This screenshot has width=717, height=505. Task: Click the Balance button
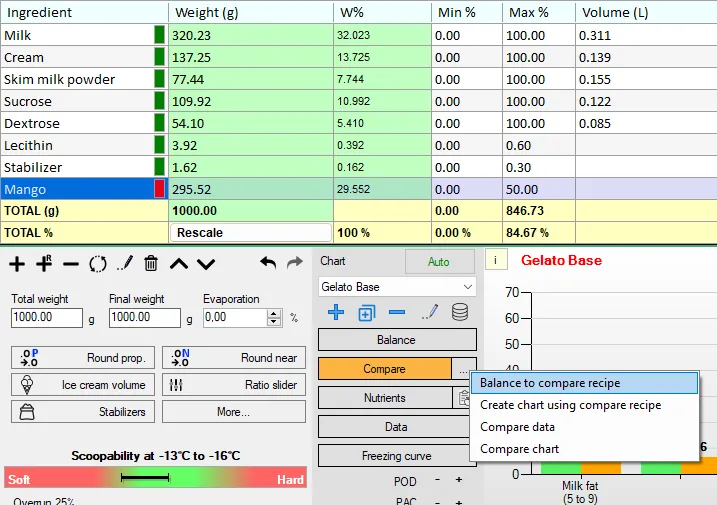pyautogui.click(x=397, y=340)
